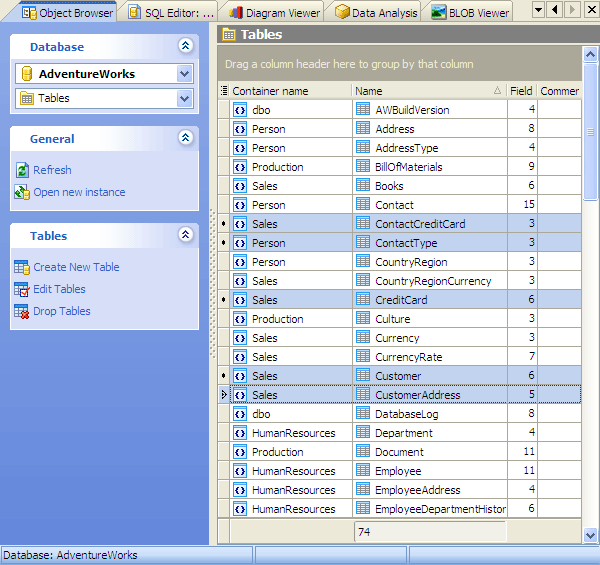The height and width of the screenshot is (565, 600).
Task: Click row indicator of CreditCard row
Action: click(x=224, y=300)
